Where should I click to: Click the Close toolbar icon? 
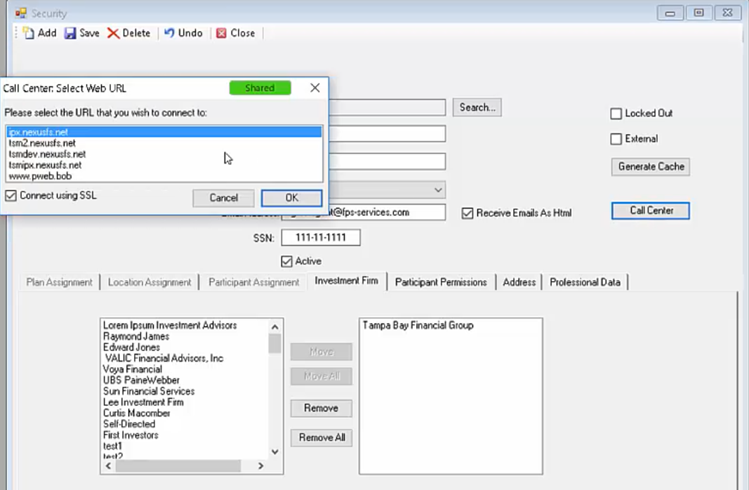[221, 33]
